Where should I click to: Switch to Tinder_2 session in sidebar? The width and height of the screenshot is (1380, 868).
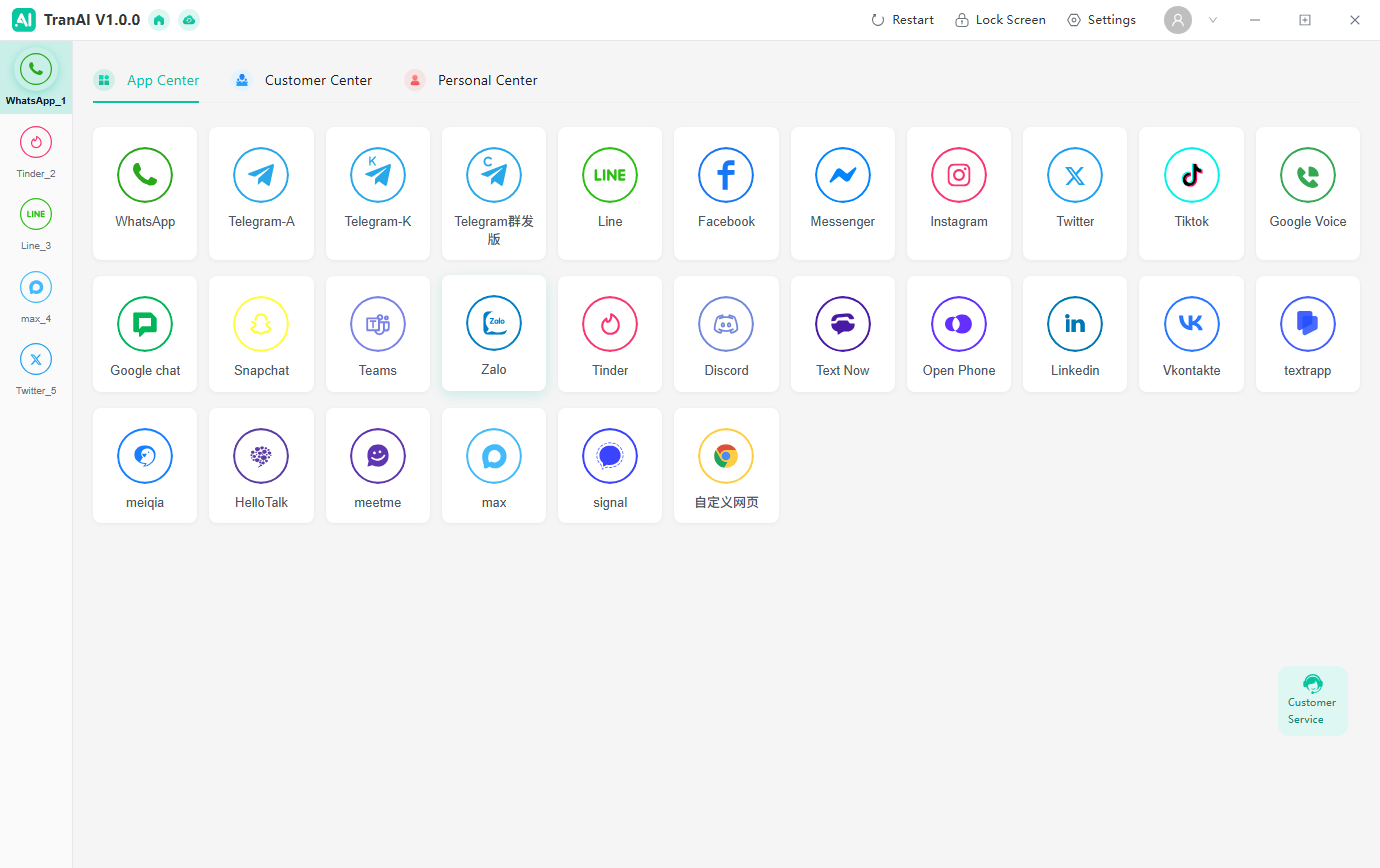pyautogui.click(x=36, y=152)
